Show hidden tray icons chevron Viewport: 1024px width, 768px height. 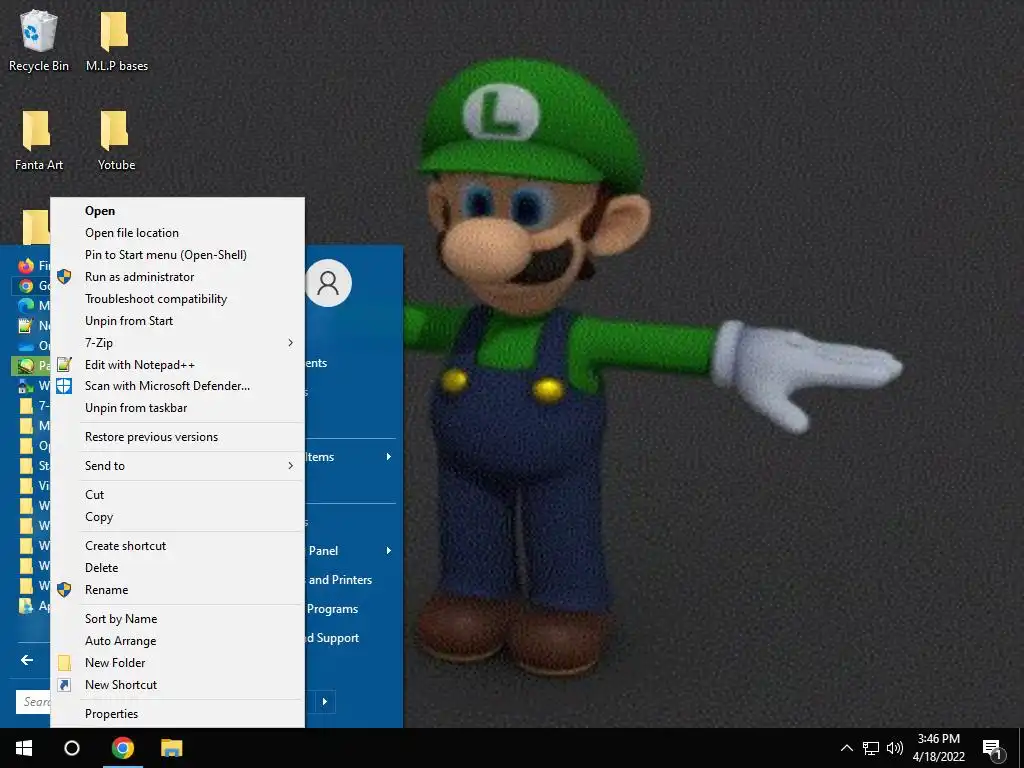tap(846, 748)
